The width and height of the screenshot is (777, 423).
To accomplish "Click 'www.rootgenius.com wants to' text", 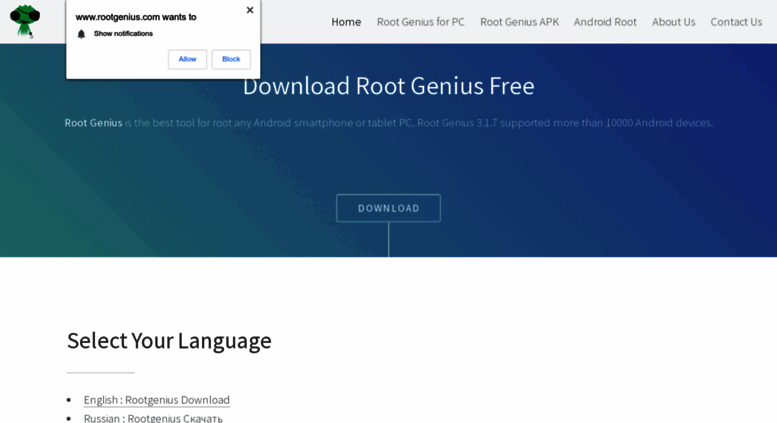I will 136,17.
